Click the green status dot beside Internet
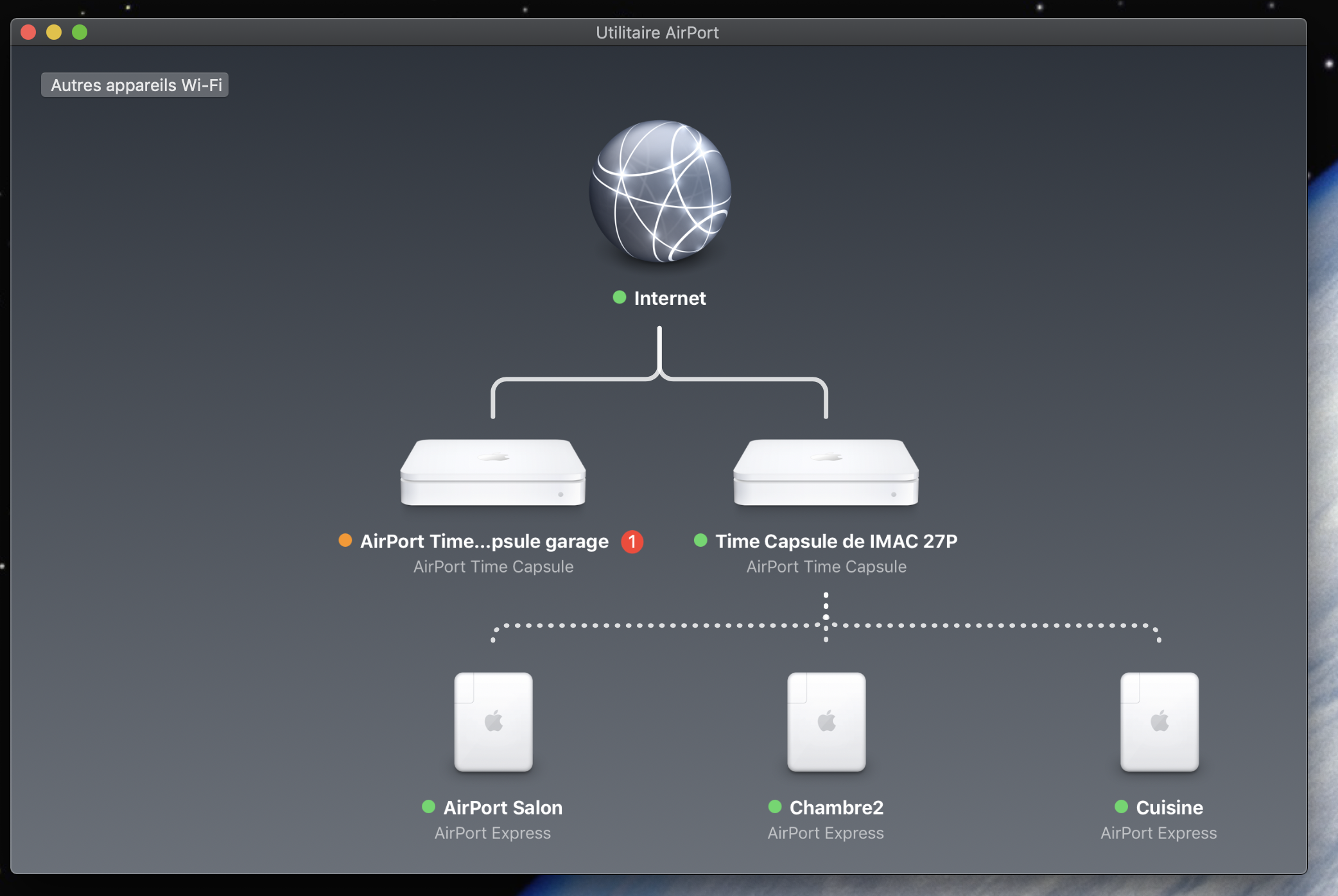This screenshot has width=1338, height=896. pyautogui.click(x=620, y=297)
